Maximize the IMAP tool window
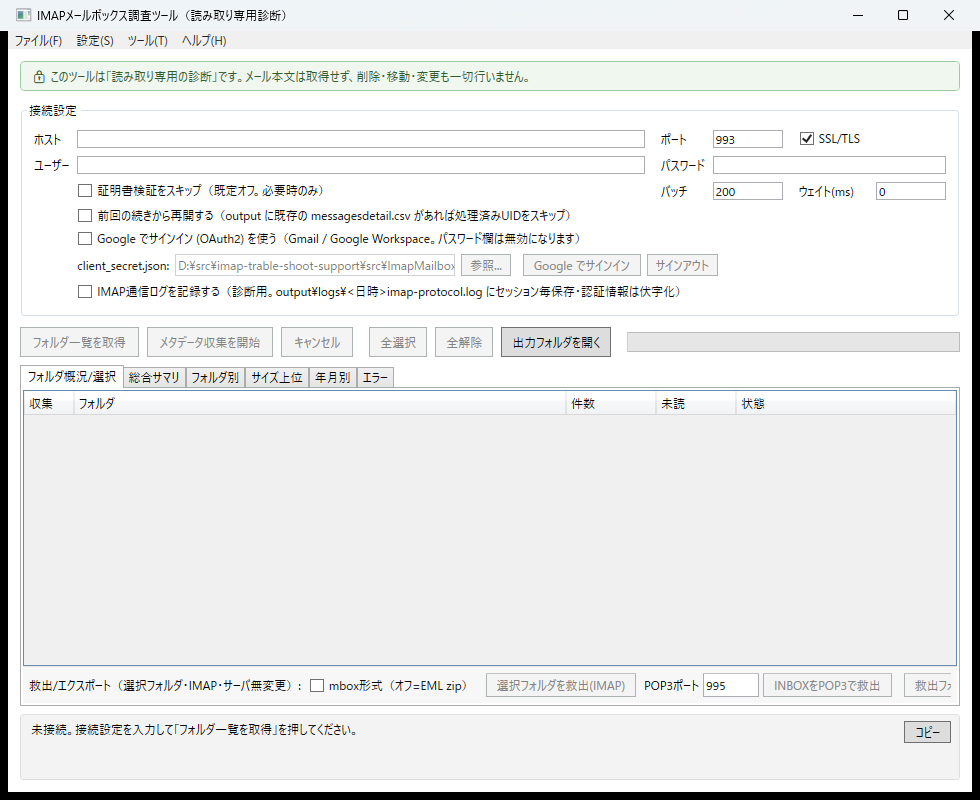Viewport: 980px width, 800px height. (903, 15)
